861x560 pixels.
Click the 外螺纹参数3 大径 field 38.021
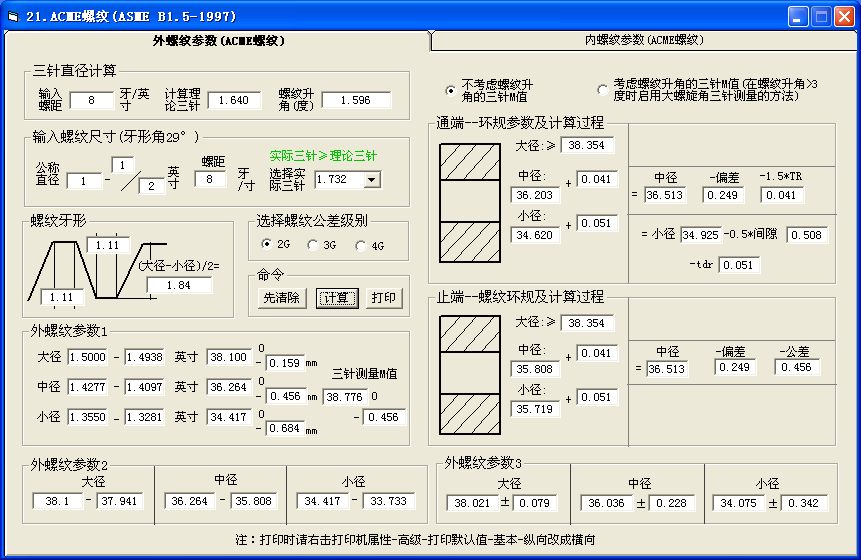(x=472, y=503)
